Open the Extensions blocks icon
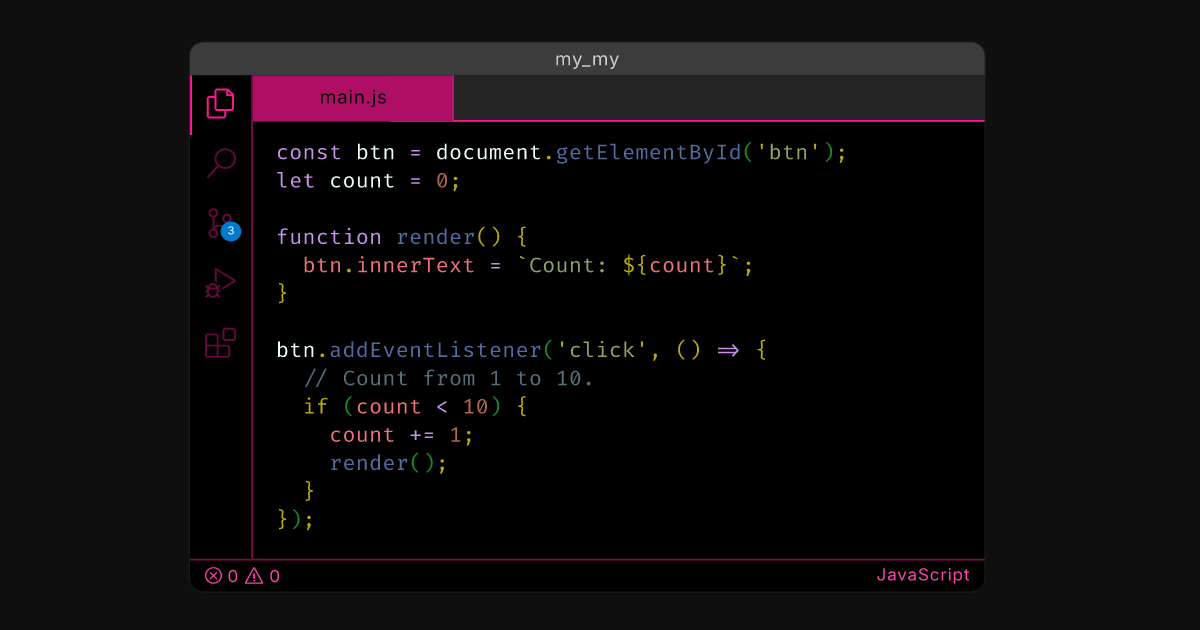 point(220,343)
